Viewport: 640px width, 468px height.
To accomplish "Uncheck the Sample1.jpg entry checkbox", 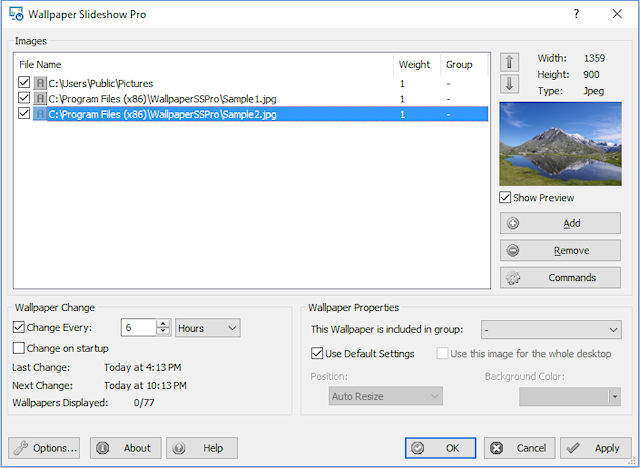I will (24, 98).
